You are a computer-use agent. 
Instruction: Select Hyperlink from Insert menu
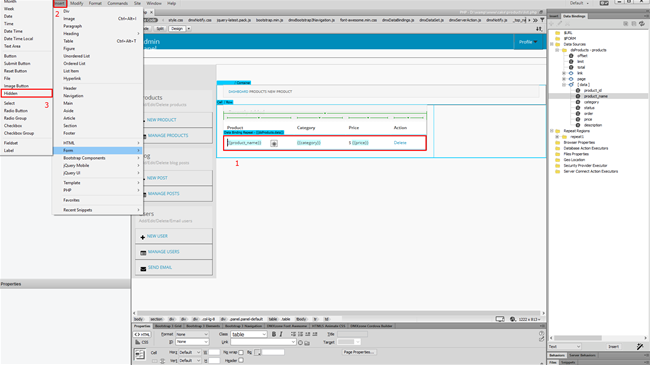[x=98, y=78]
